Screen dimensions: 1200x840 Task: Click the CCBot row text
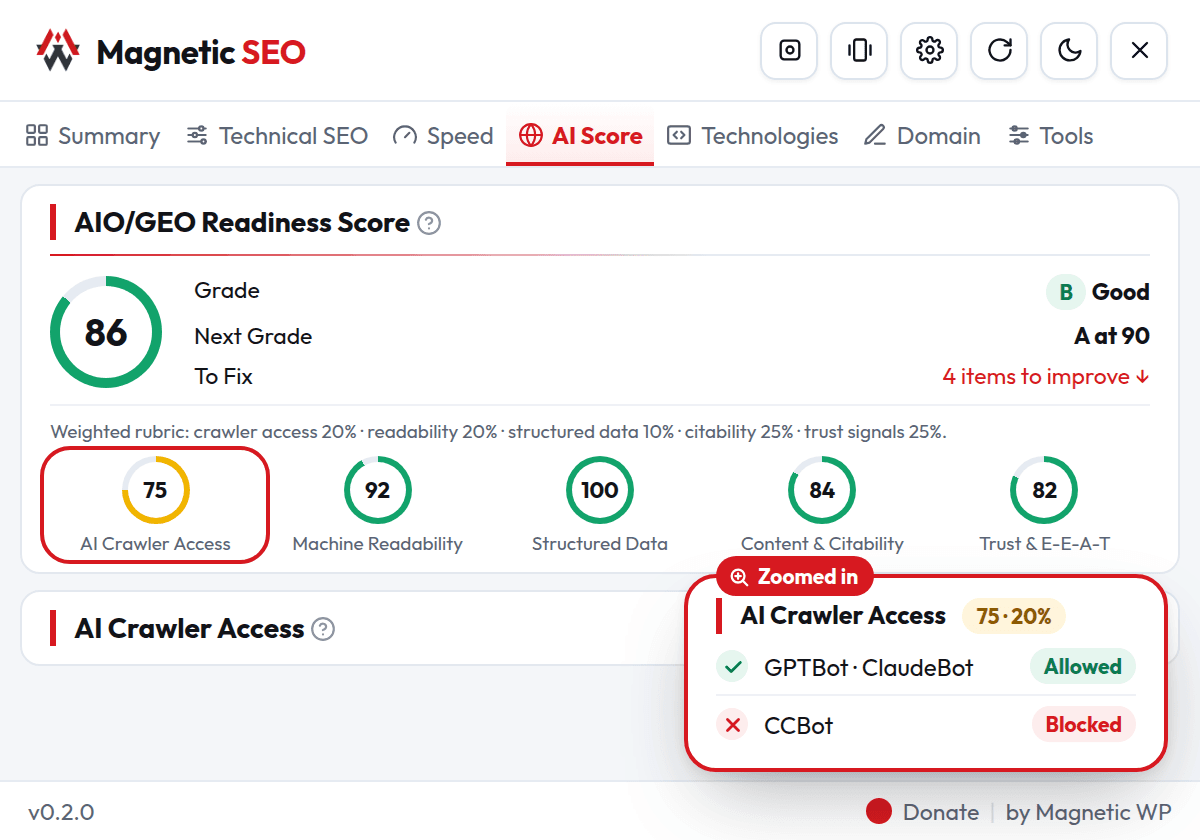pyautogui.click(x=799, y=726)
